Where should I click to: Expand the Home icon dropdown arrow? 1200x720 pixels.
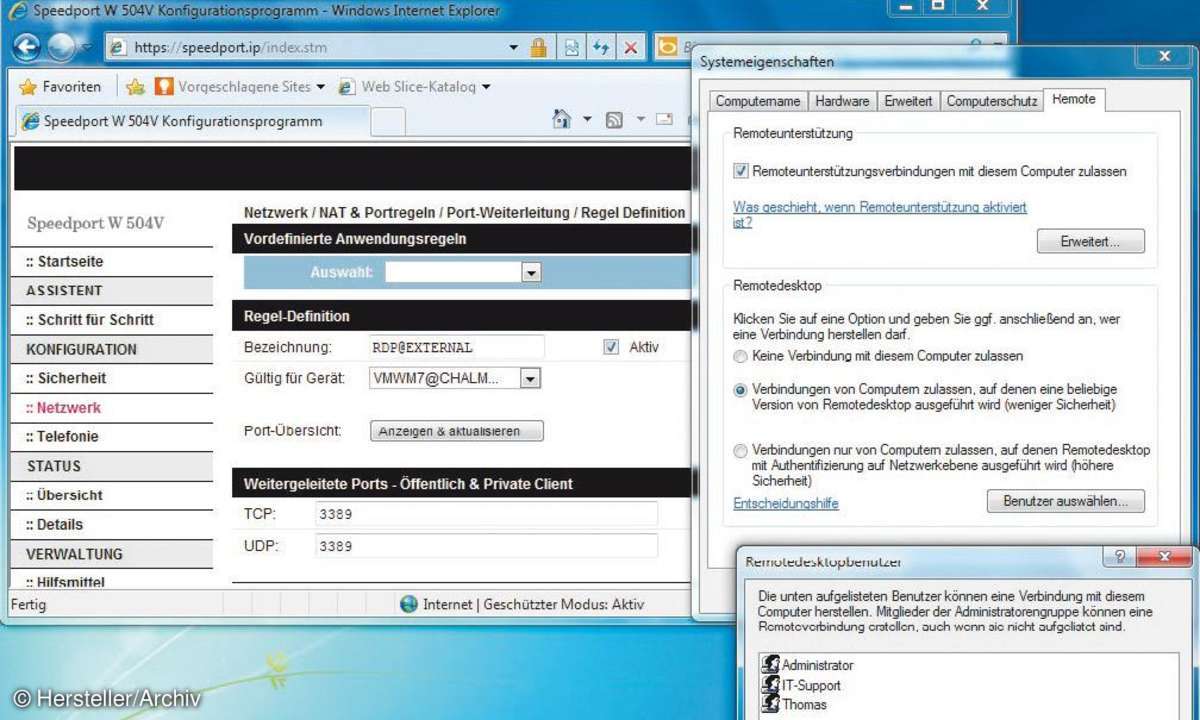[587, 120]
